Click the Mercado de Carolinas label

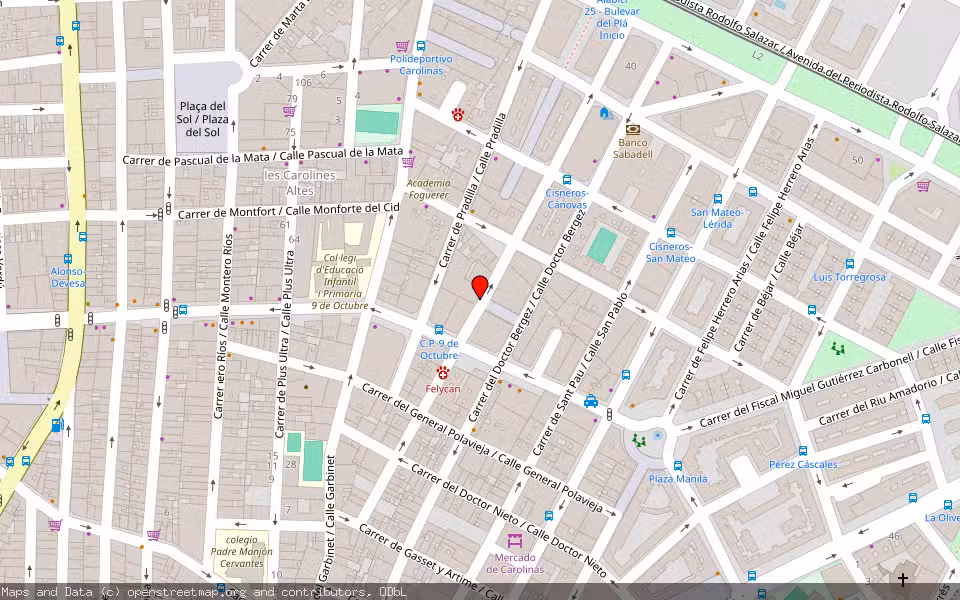pos(519,563)
